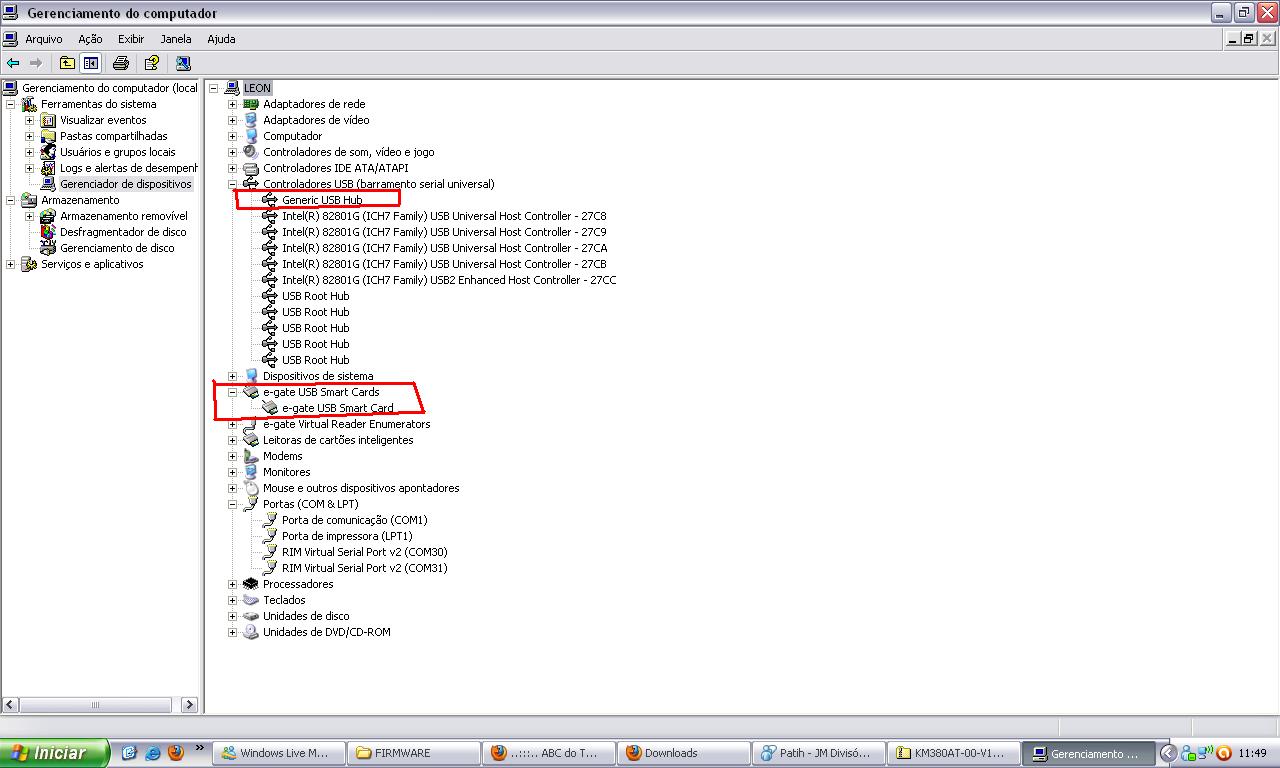Expand the Visualizar eventos node
This screenshot has width=1280, height=768.
click(x=30, y=120)
